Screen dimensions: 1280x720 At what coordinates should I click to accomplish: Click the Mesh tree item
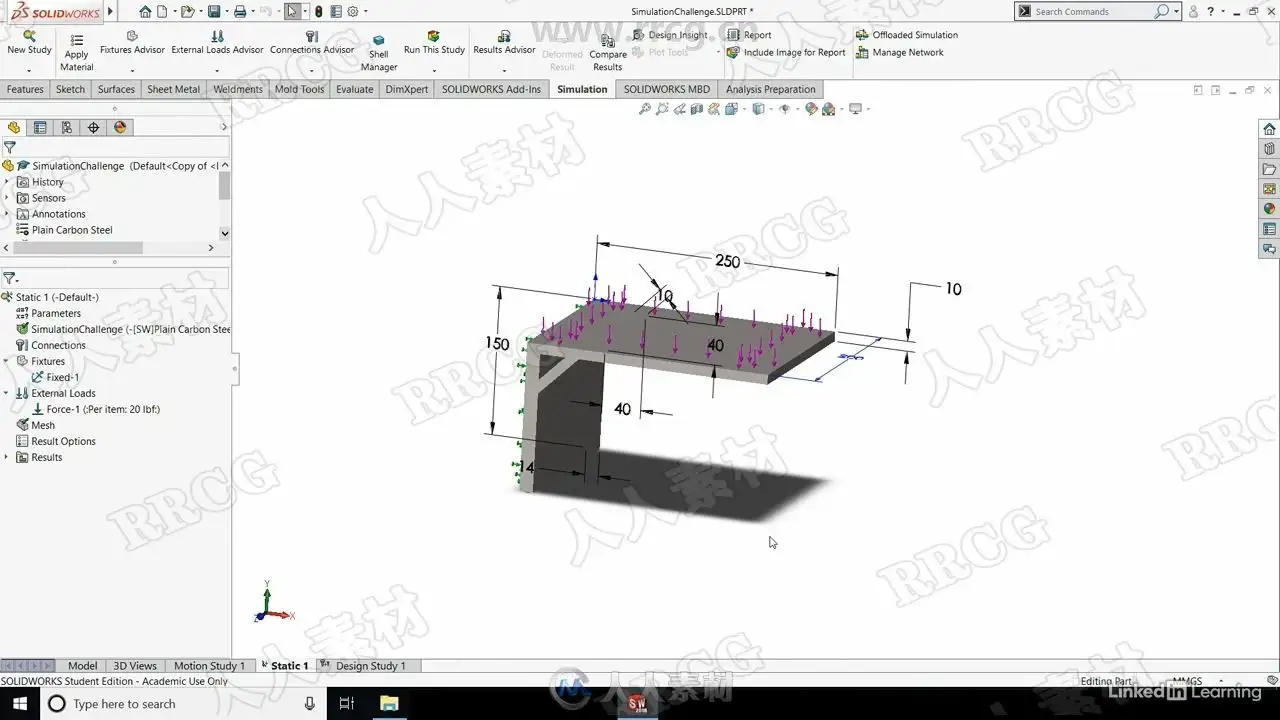(x=36, y=425)
